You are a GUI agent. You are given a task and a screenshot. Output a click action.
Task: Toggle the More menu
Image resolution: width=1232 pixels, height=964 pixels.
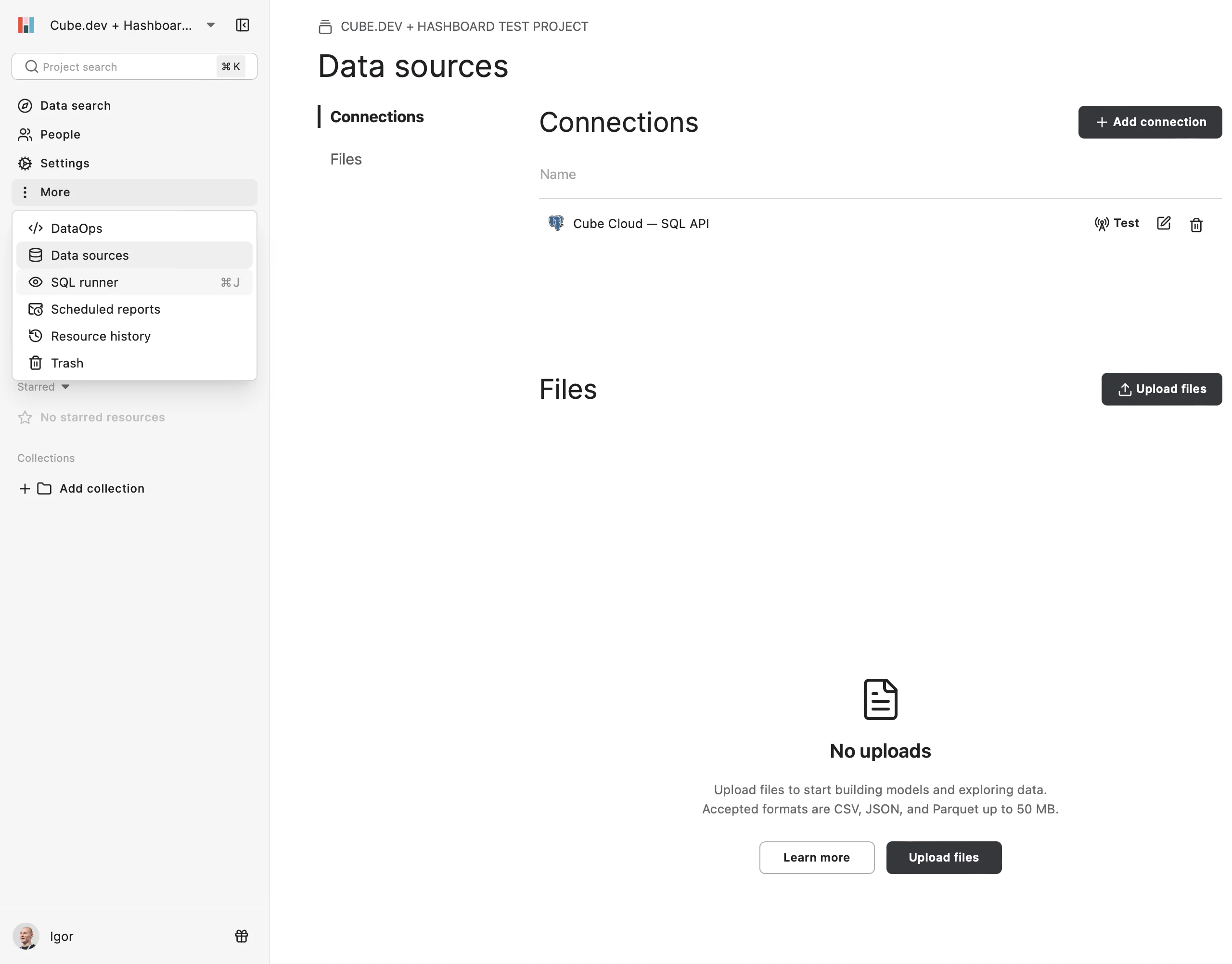point(55,192)
